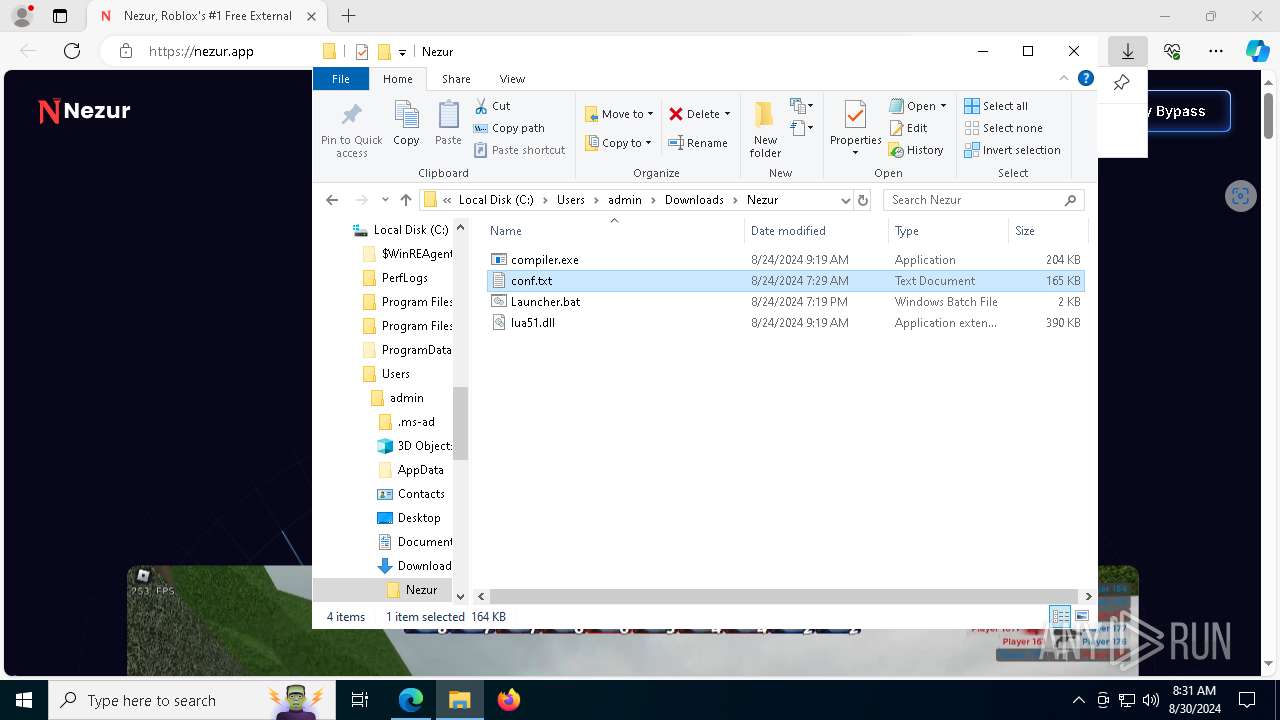Open Copy to dropdown
1280x720 pixels.
coord(619,143)
